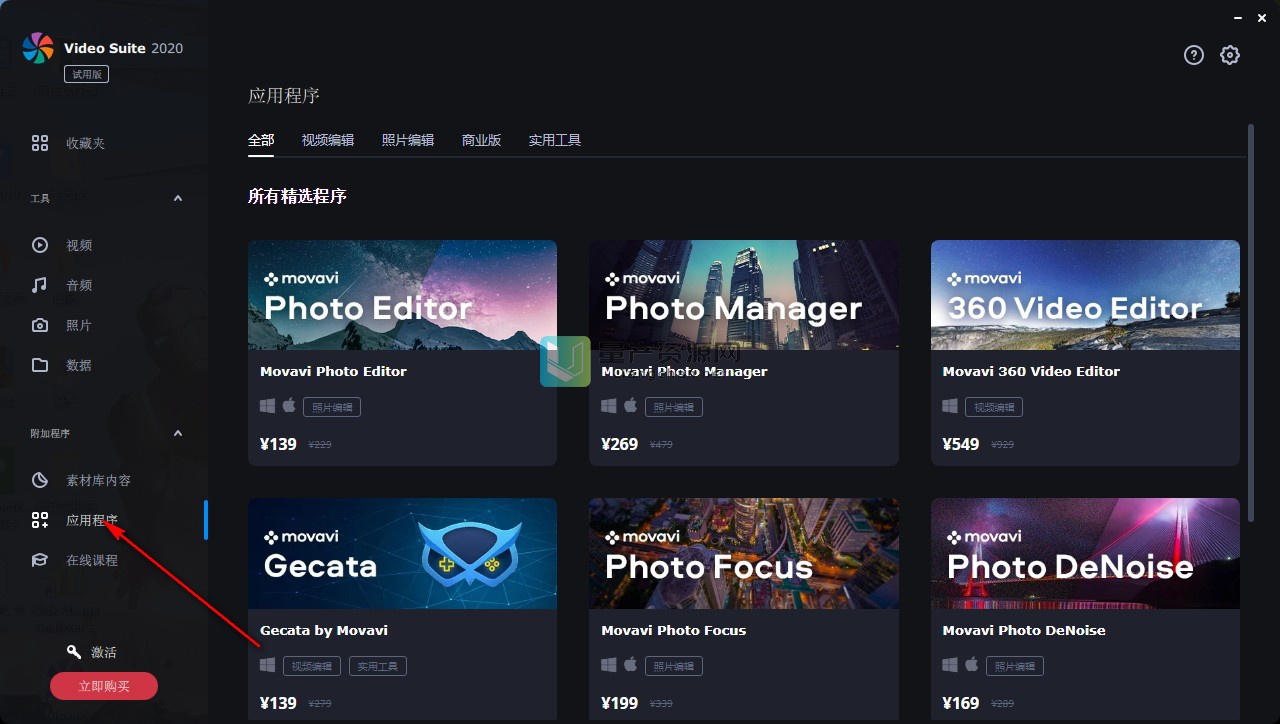The width and height of the screenshot is (1280, 724).
Task: Click Windows icon on Movavi Photo DeNoise card
Action: [x=950, y=665]
